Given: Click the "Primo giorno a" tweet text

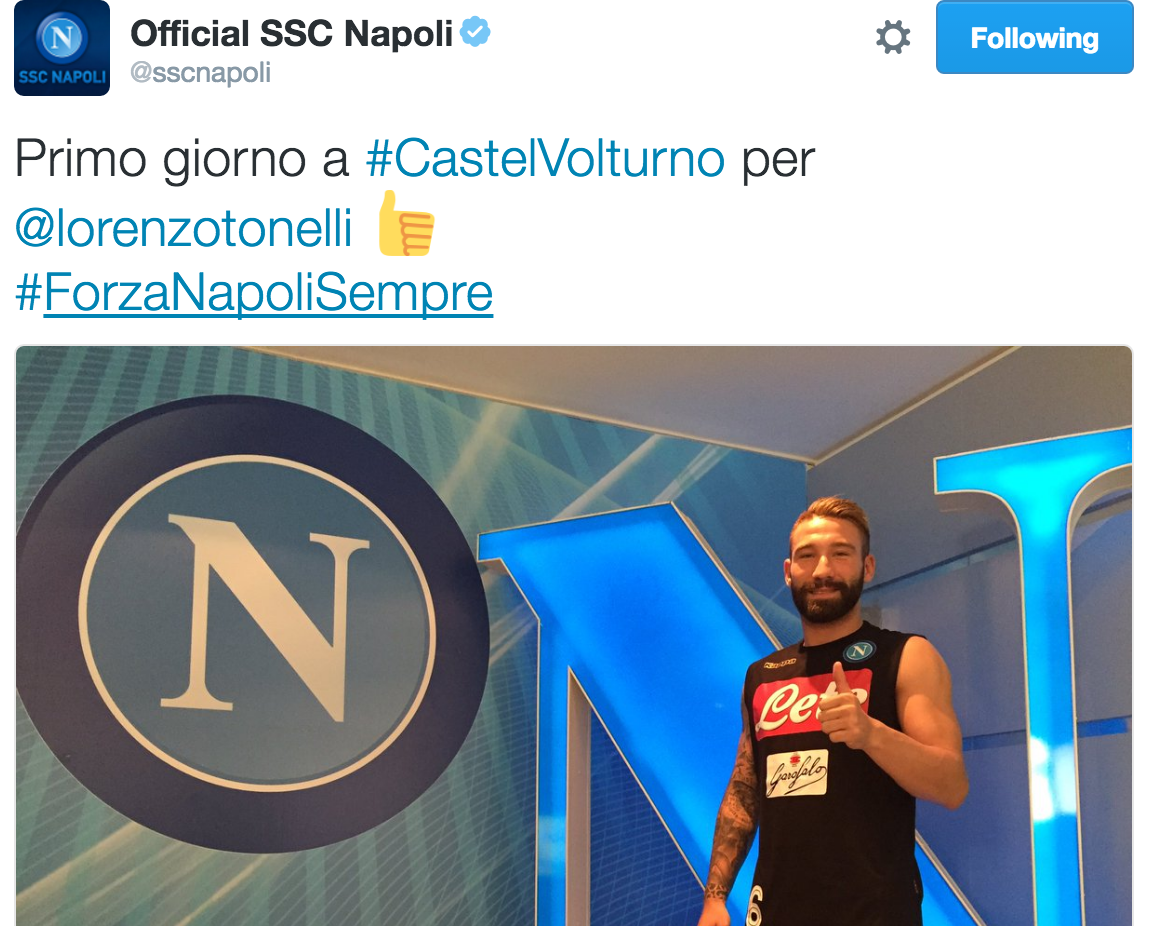Looking at the screenshot, I should (x=182, y=158).
